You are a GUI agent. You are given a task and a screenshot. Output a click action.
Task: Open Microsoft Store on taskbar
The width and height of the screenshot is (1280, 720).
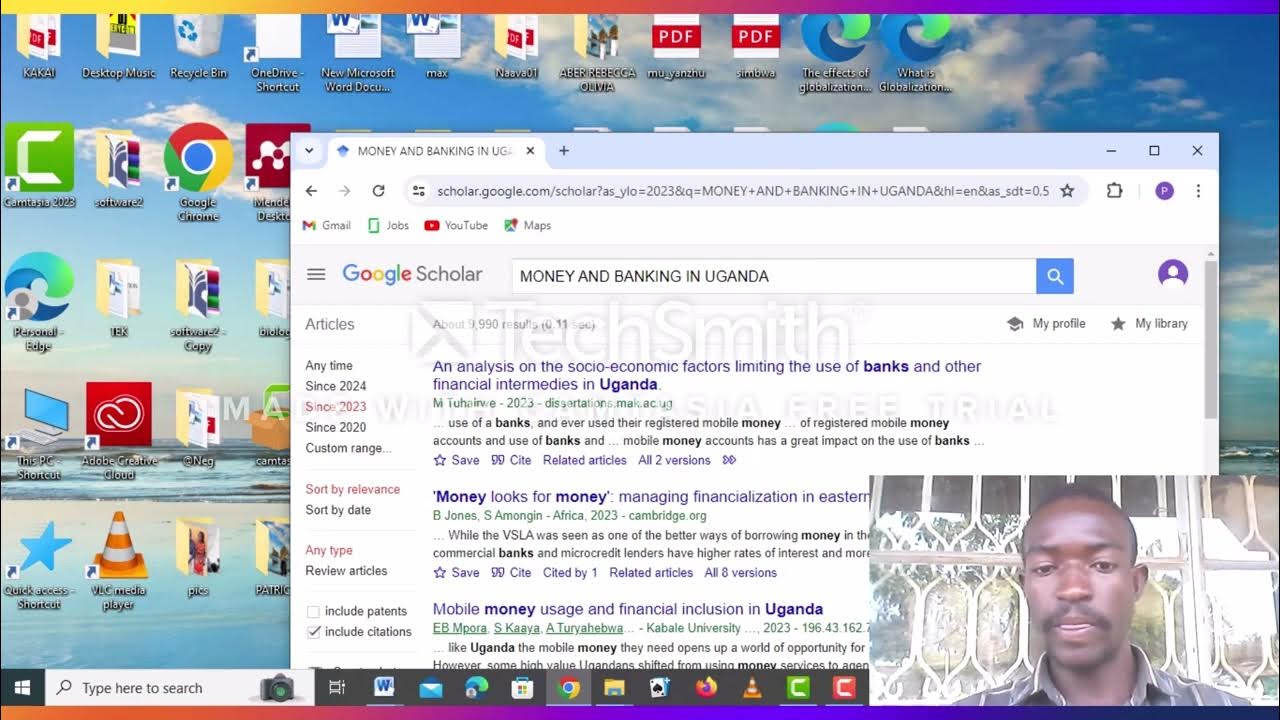[522, 688]
